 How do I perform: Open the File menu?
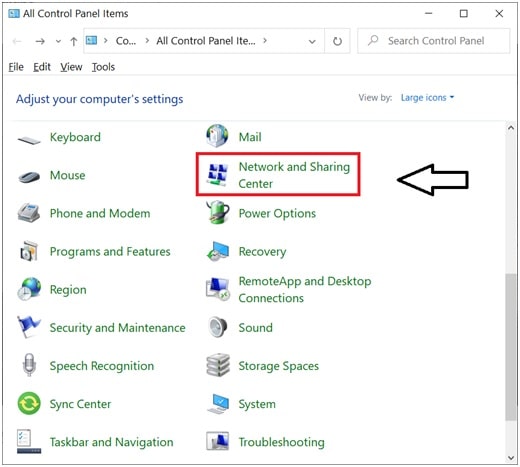click(16, 67)
